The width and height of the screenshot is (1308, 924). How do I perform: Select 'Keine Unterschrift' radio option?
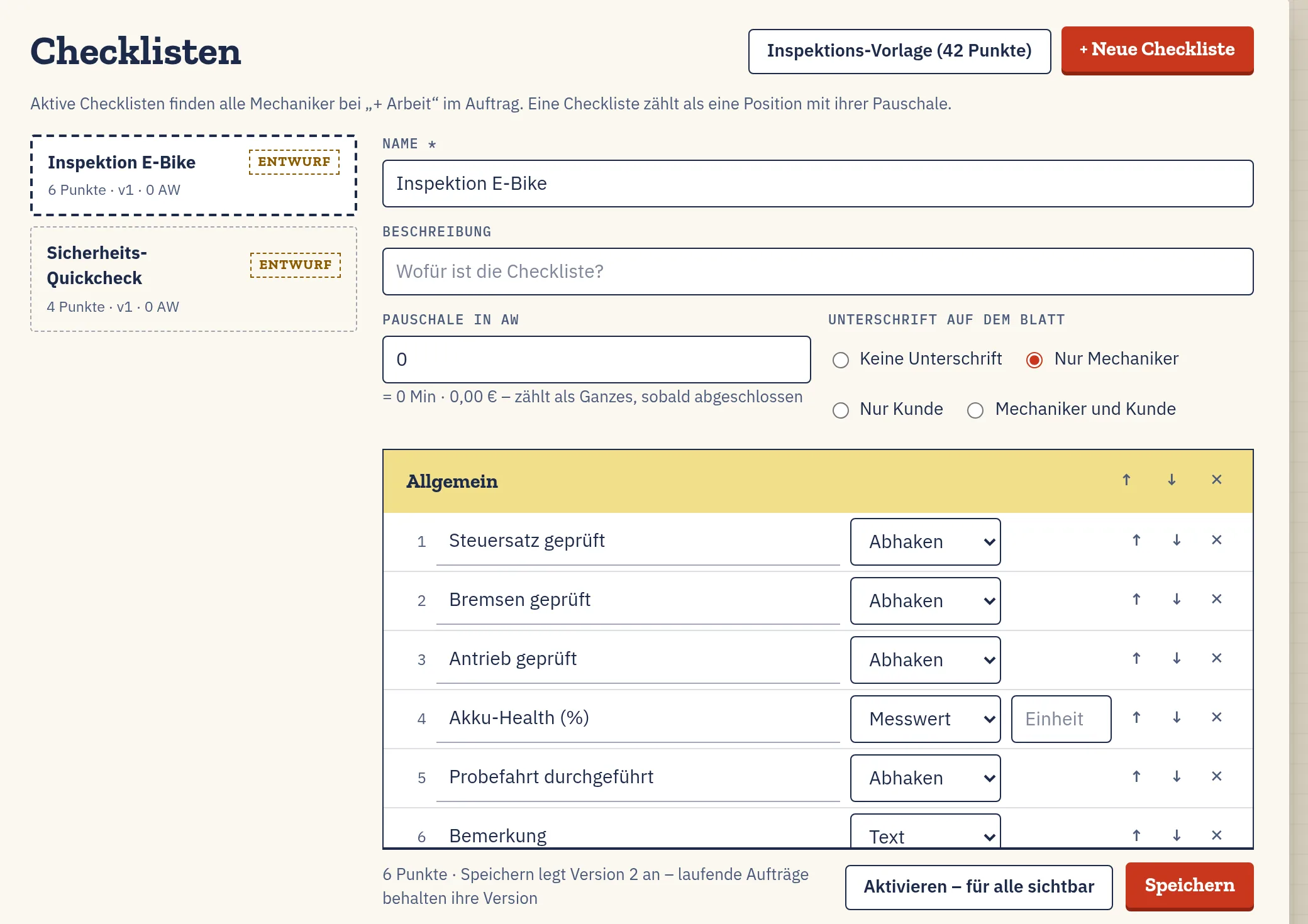841,360
